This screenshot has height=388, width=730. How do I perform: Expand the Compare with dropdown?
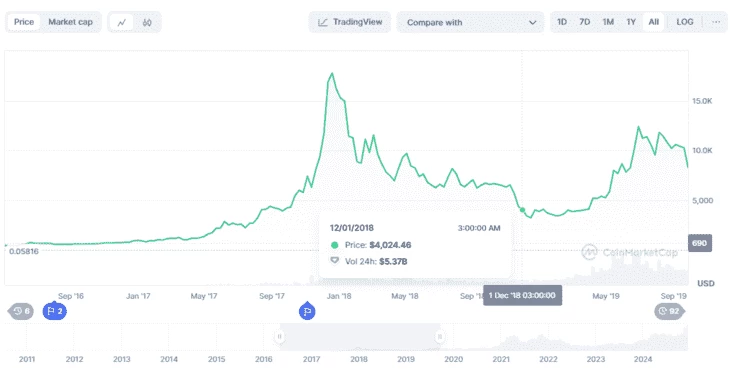[470, 22]
